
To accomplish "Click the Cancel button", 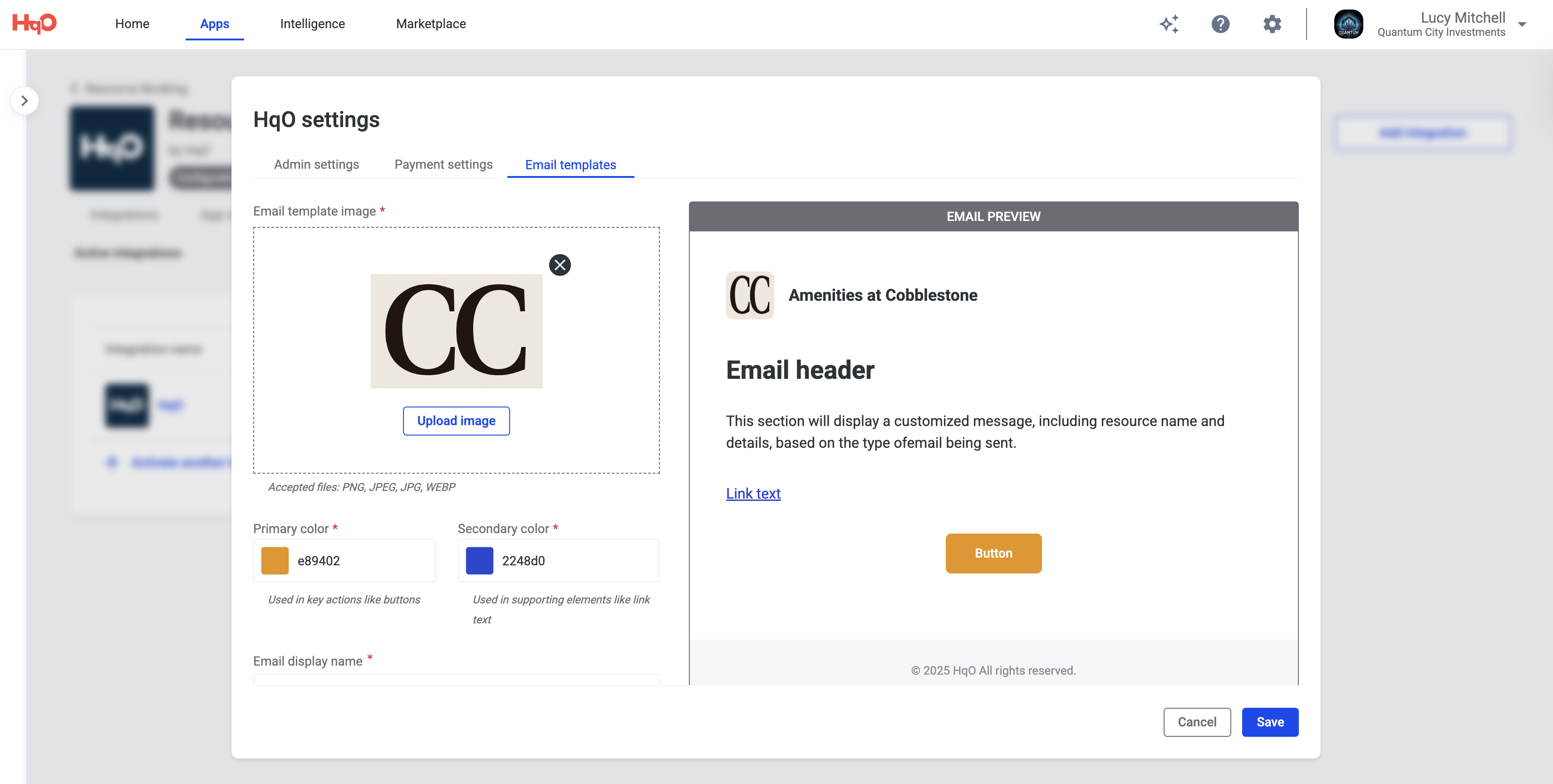I will (1197, 722).
